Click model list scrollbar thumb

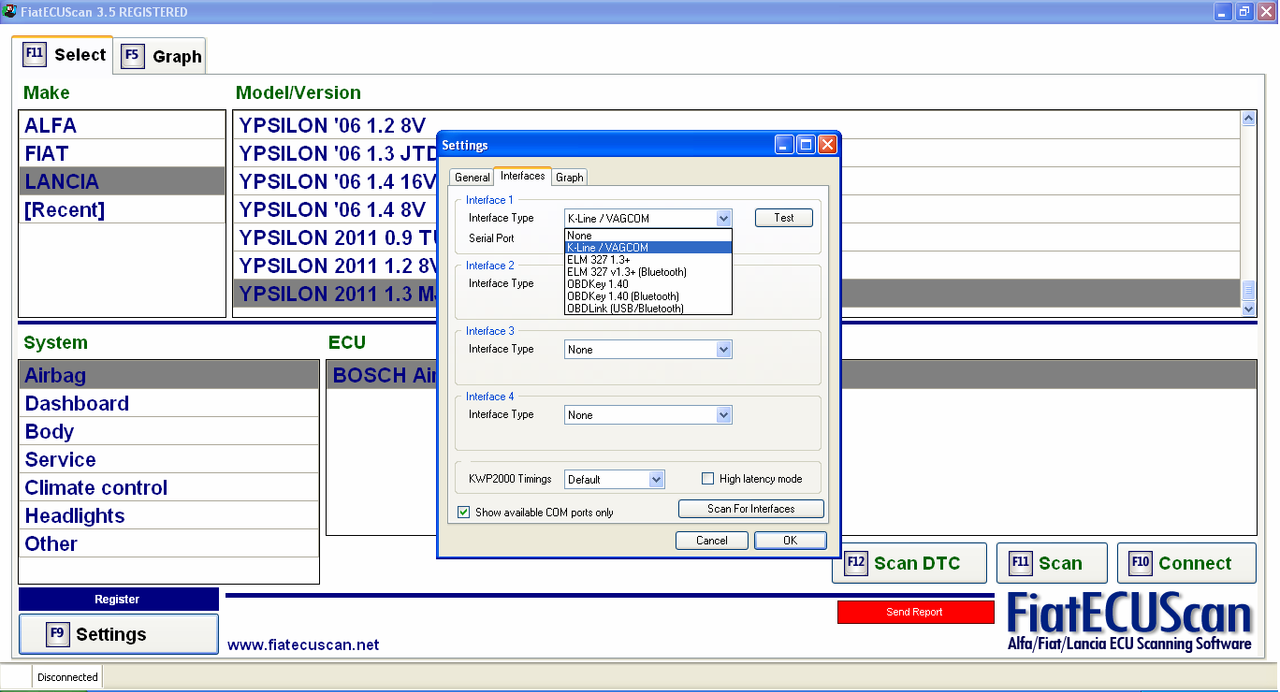[1248, 291]
